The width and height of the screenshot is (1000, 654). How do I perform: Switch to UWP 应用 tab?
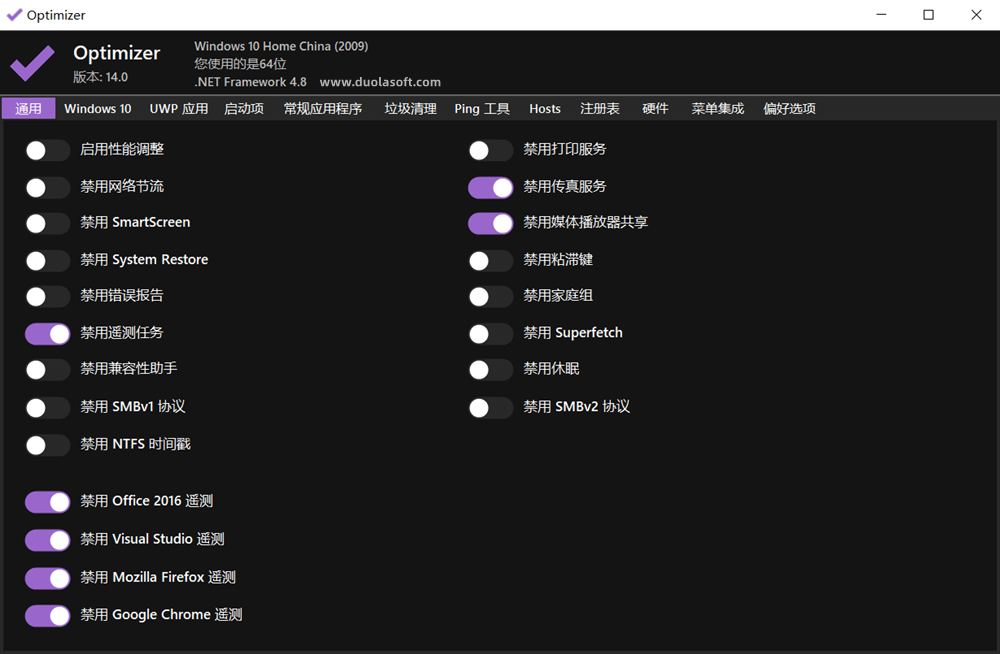[179, 108]
